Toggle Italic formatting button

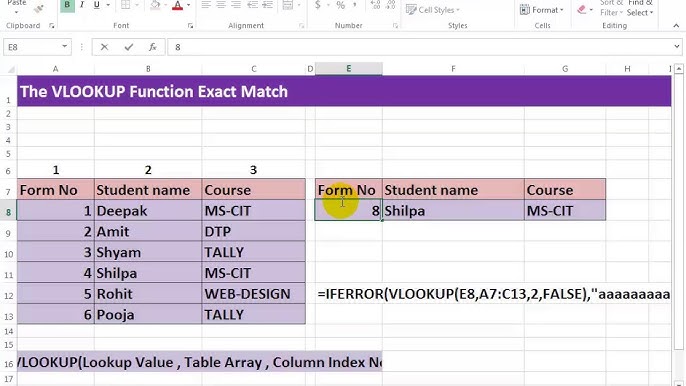(82, 5)
